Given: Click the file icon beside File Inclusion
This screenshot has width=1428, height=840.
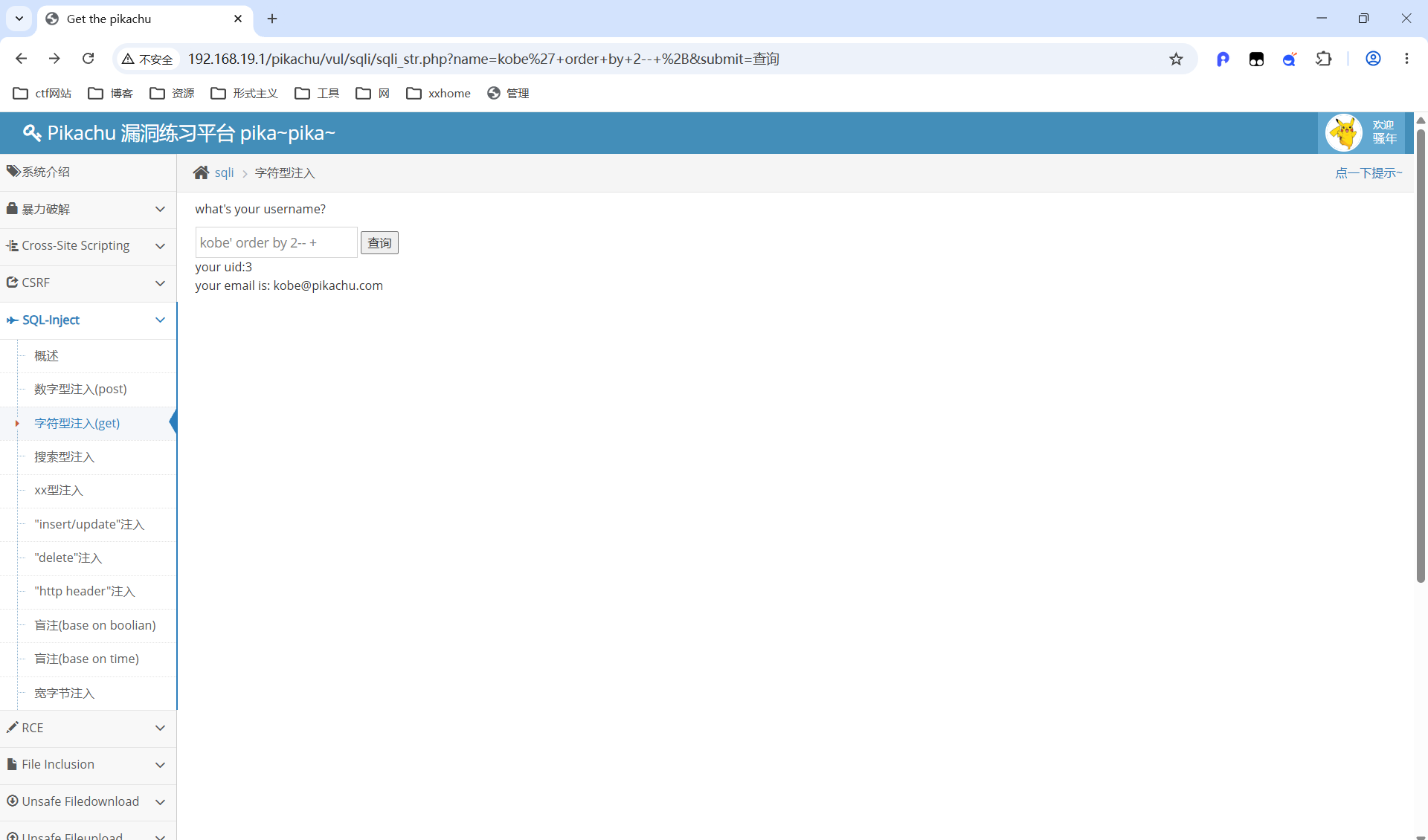Looking at the screenshot, I should (12, 764).
